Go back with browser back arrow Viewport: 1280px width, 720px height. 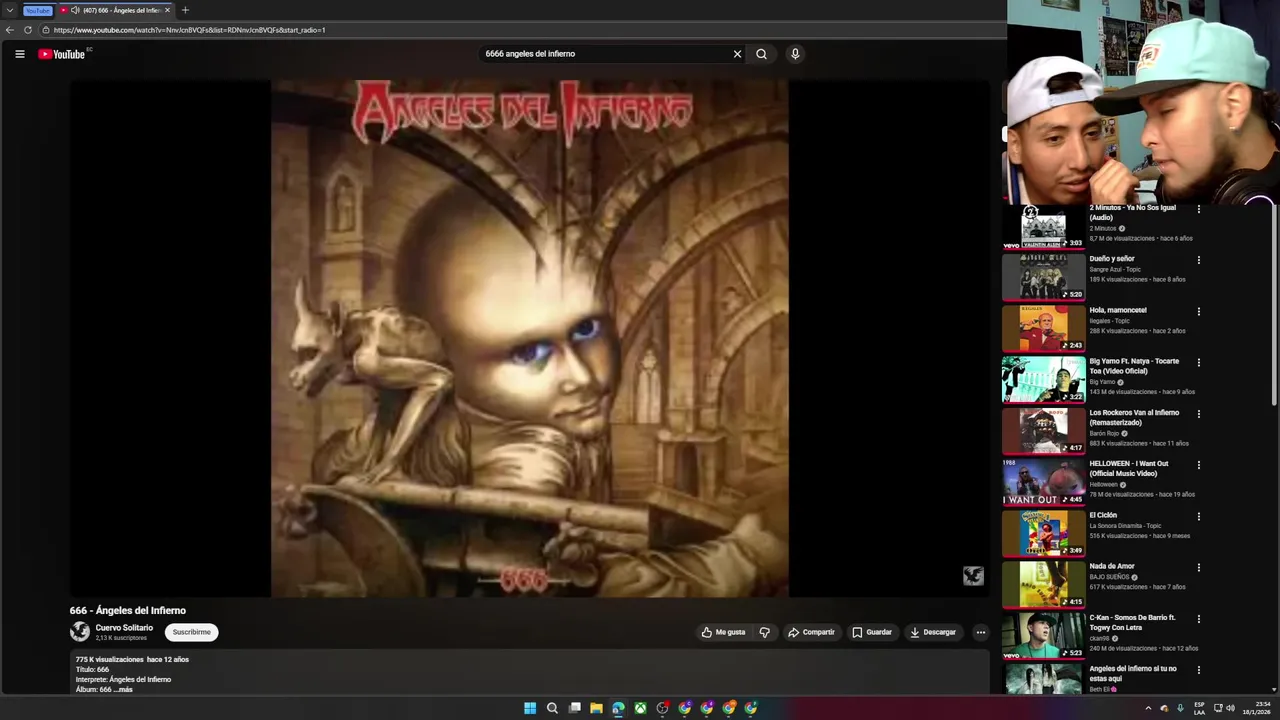tap(10, 30)
